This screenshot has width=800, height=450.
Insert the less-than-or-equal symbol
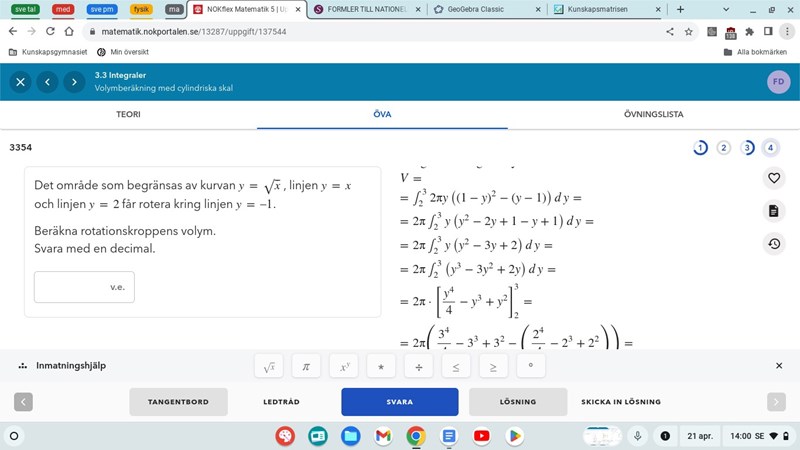(x=455, y=367)
